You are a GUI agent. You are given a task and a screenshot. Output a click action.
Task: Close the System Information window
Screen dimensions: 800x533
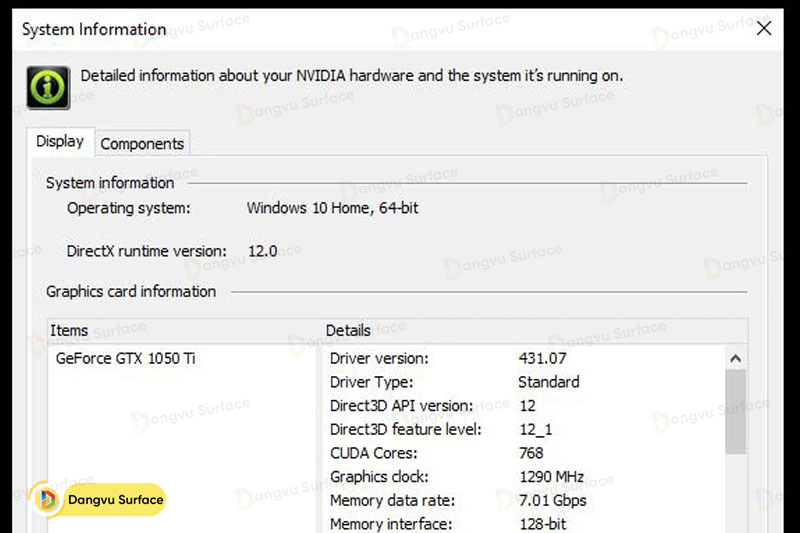(764, 28)
